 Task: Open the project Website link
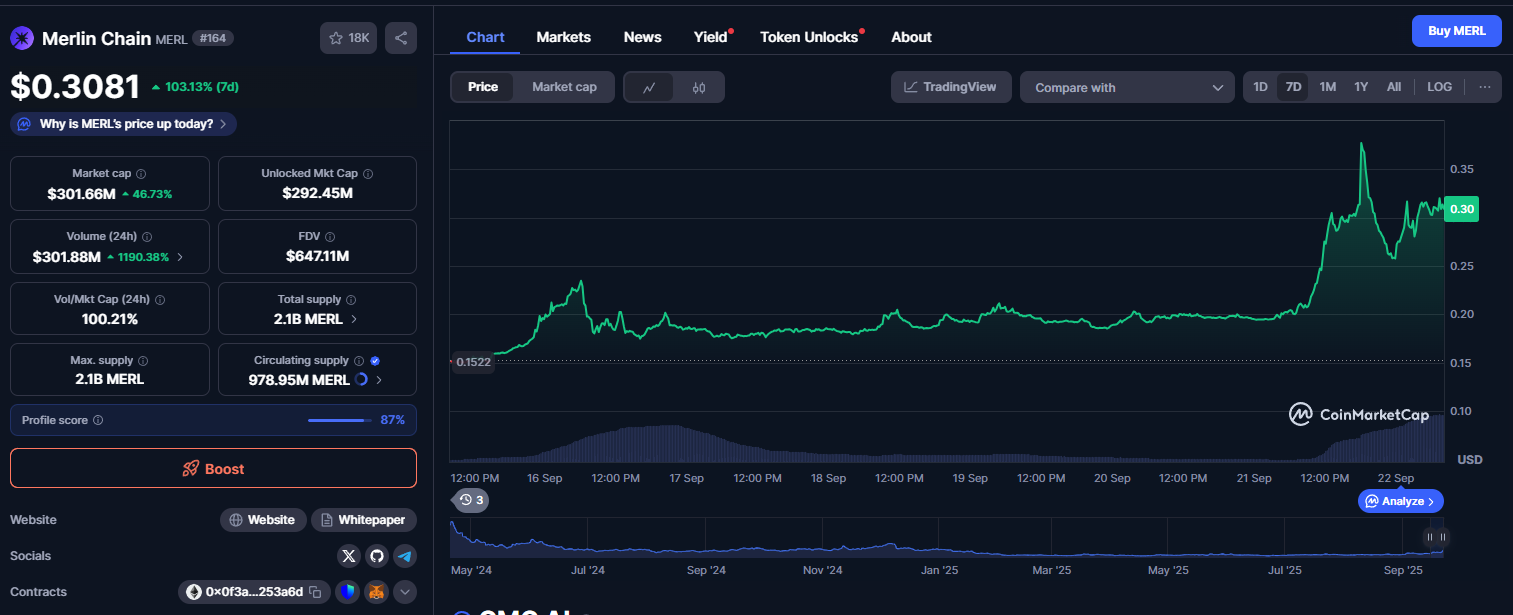(x=263, y=520)
